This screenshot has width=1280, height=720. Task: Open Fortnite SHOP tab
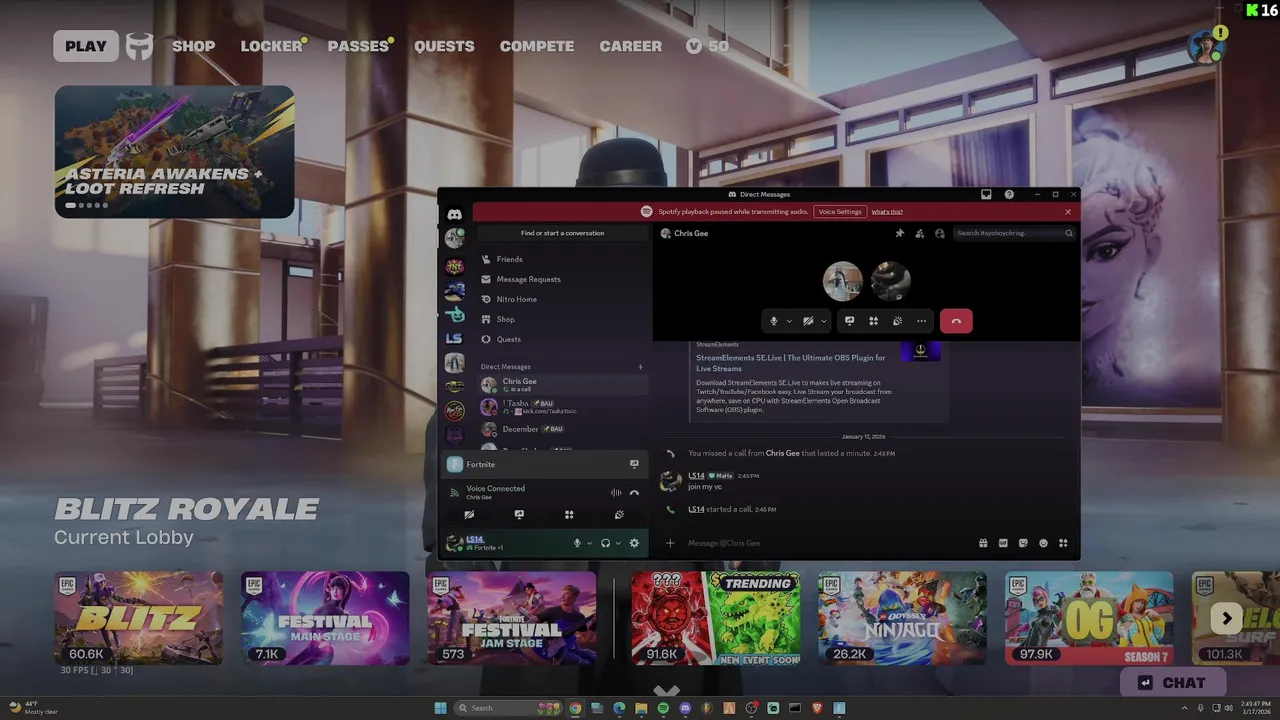click(x=193, y=46)
